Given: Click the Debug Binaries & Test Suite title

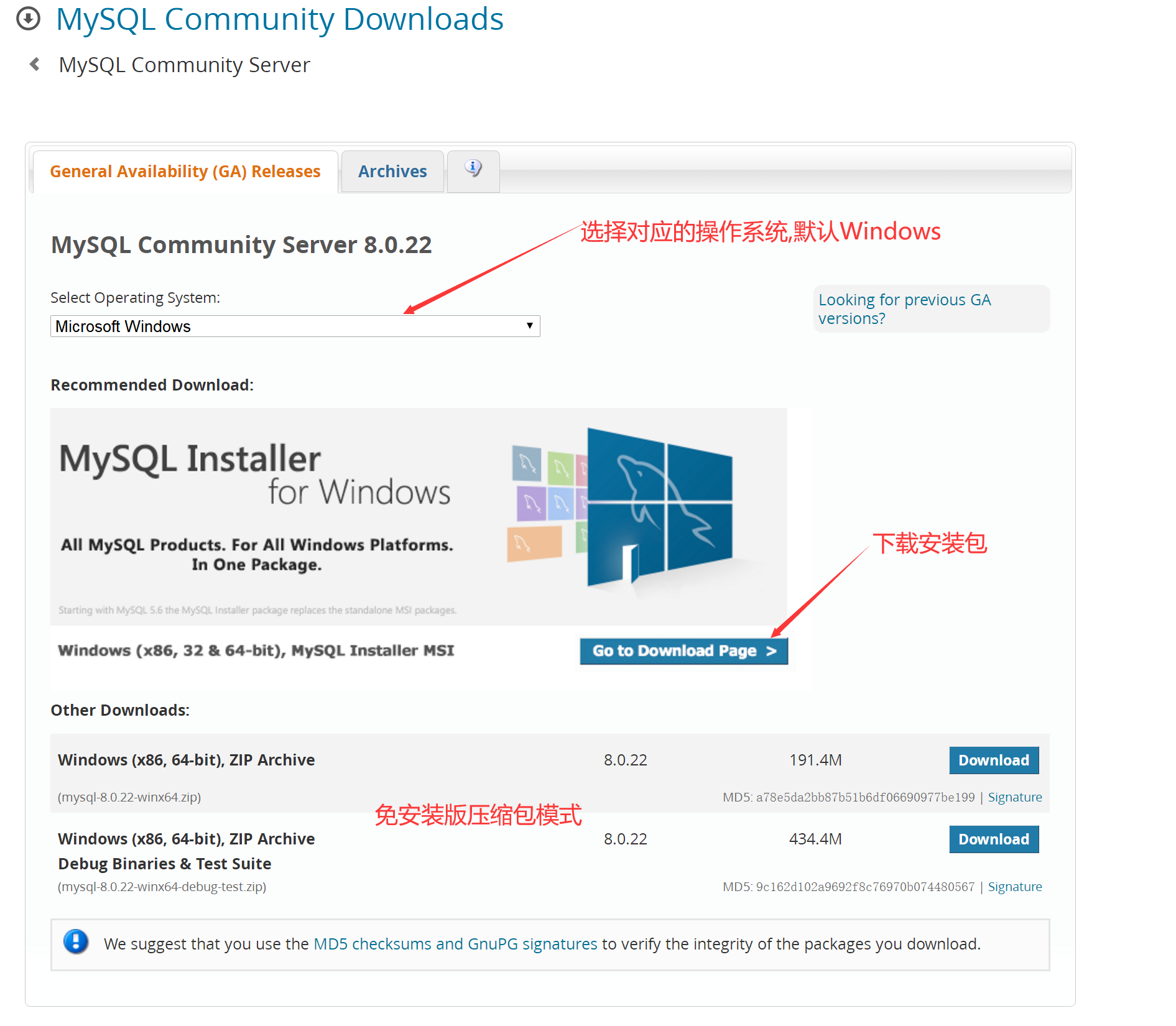Looking at the screenshot, I should tap(165, 864).
